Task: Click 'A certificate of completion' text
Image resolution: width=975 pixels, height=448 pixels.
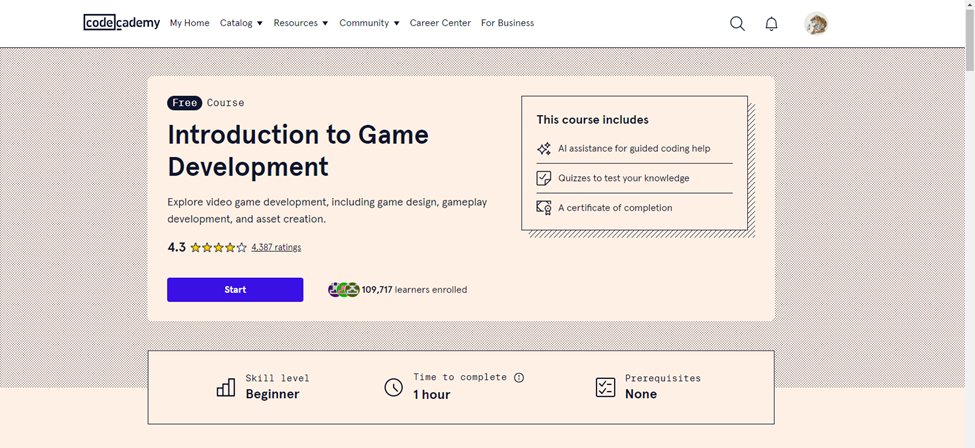Action: click(x=615, y=208)
